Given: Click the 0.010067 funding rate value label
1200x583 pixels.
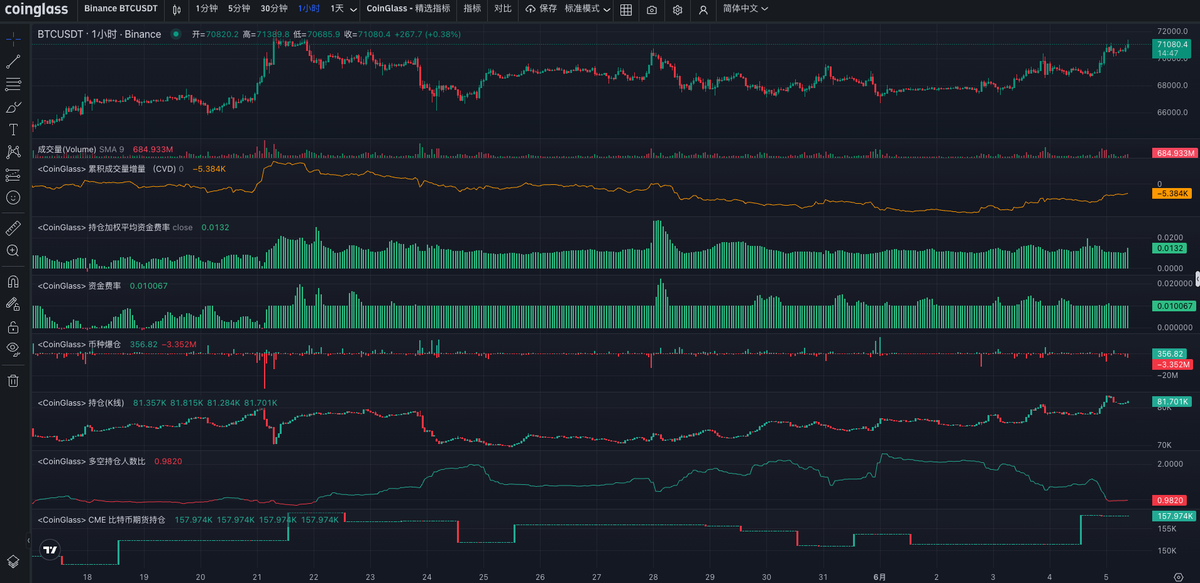Looking at the screenshot, I should [1174, 306].
